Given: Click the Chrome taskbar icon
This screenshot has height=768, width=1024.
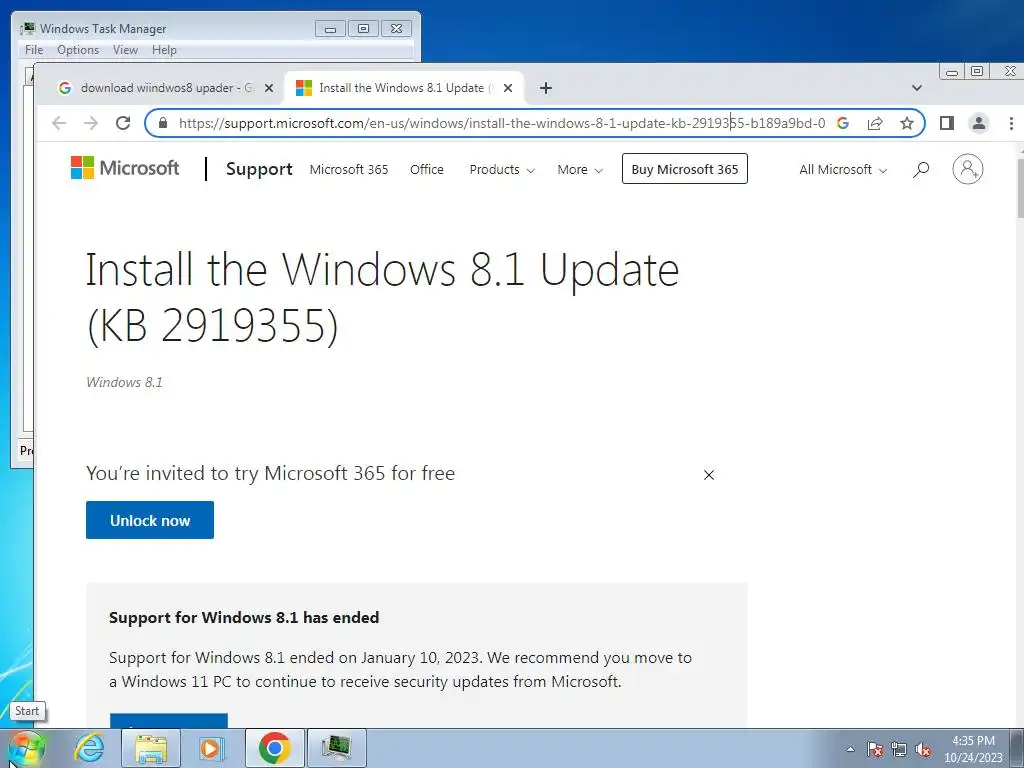Looking at the screenshot, I should (x=275, y=748).
